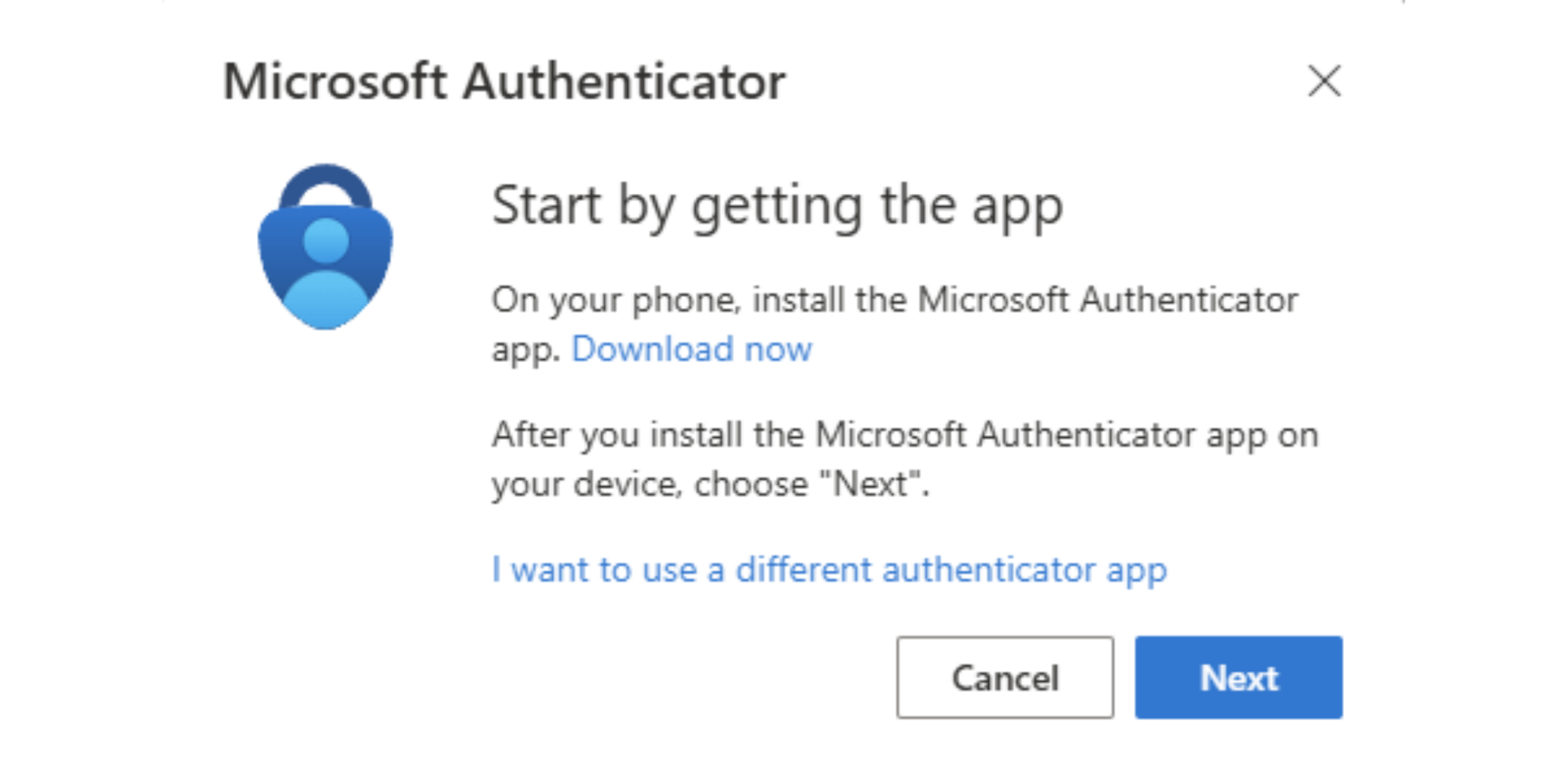Click the word "getting" in the heading

(x=777, y=207)
